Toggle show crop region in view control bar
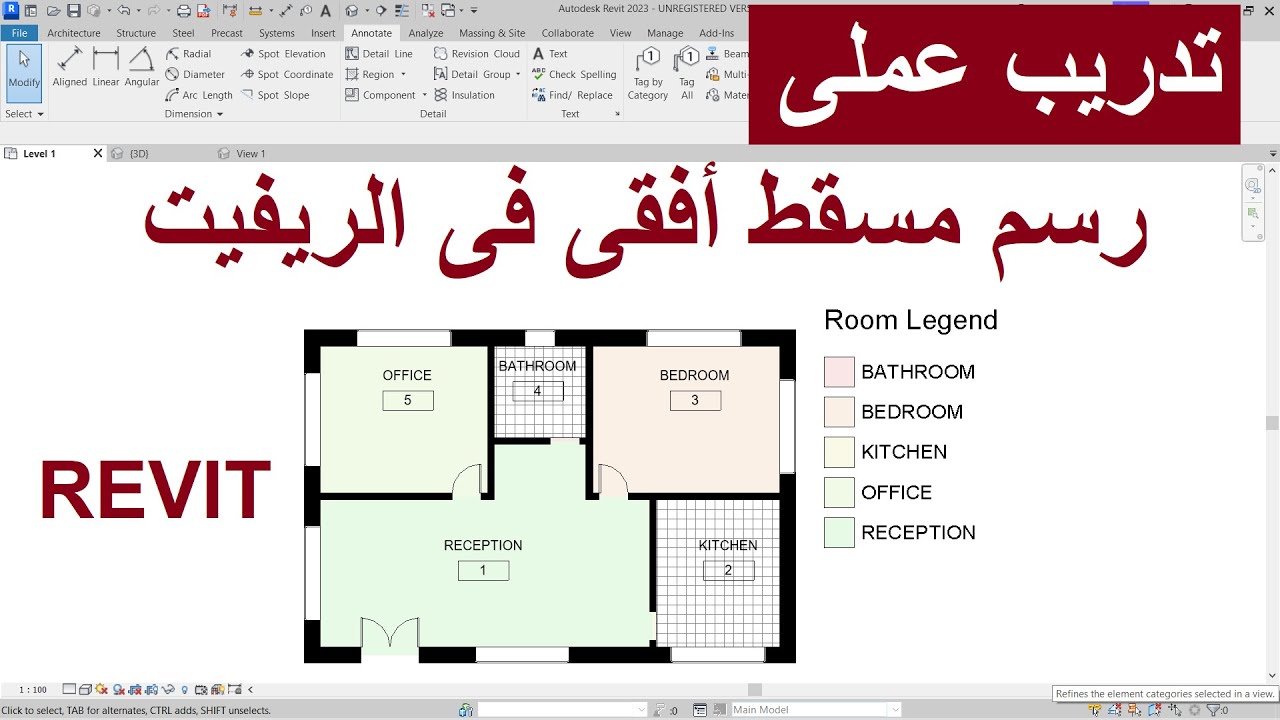The height and width of the screenshot is (720, 1280). (x=152, y=689)
